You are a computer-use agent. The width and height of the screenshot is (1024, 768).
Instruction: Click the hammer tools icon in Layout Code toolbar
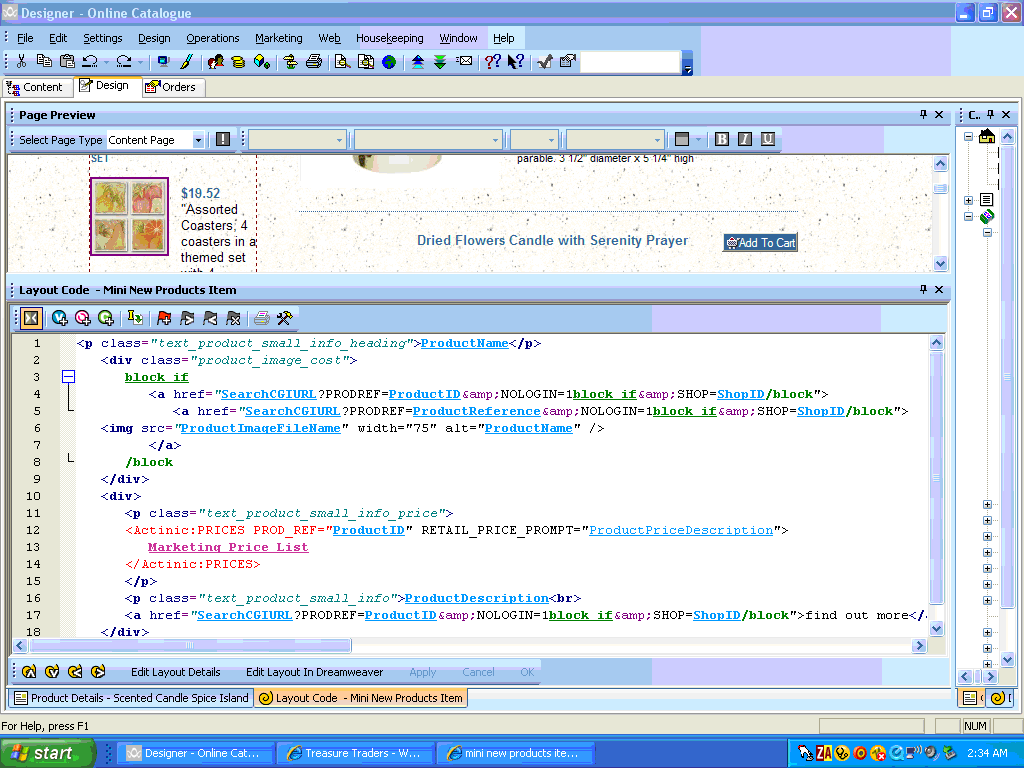(x=285, y=318)
